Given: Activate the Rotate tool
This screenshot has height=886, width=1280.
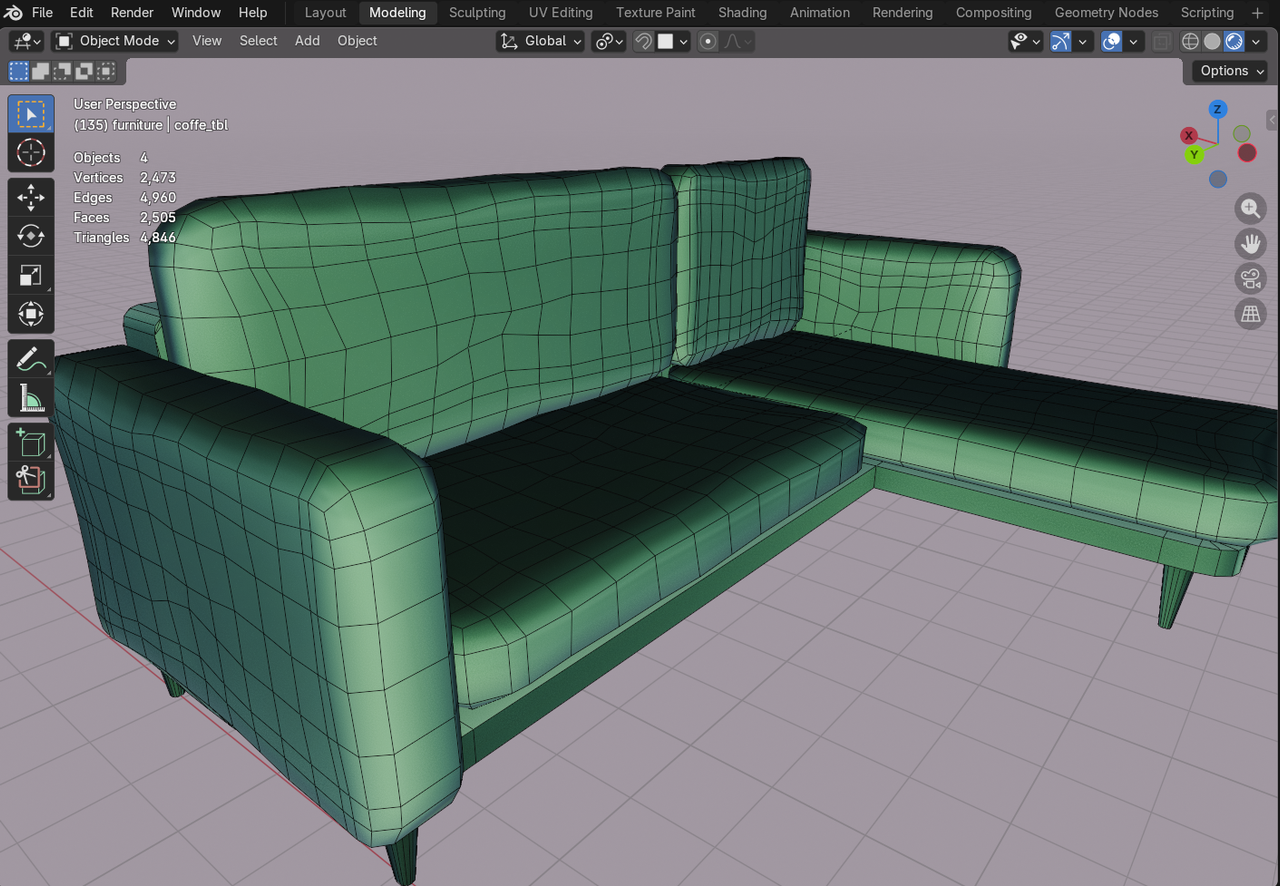Looking at the screenshot, I should (x=31, y=236).
